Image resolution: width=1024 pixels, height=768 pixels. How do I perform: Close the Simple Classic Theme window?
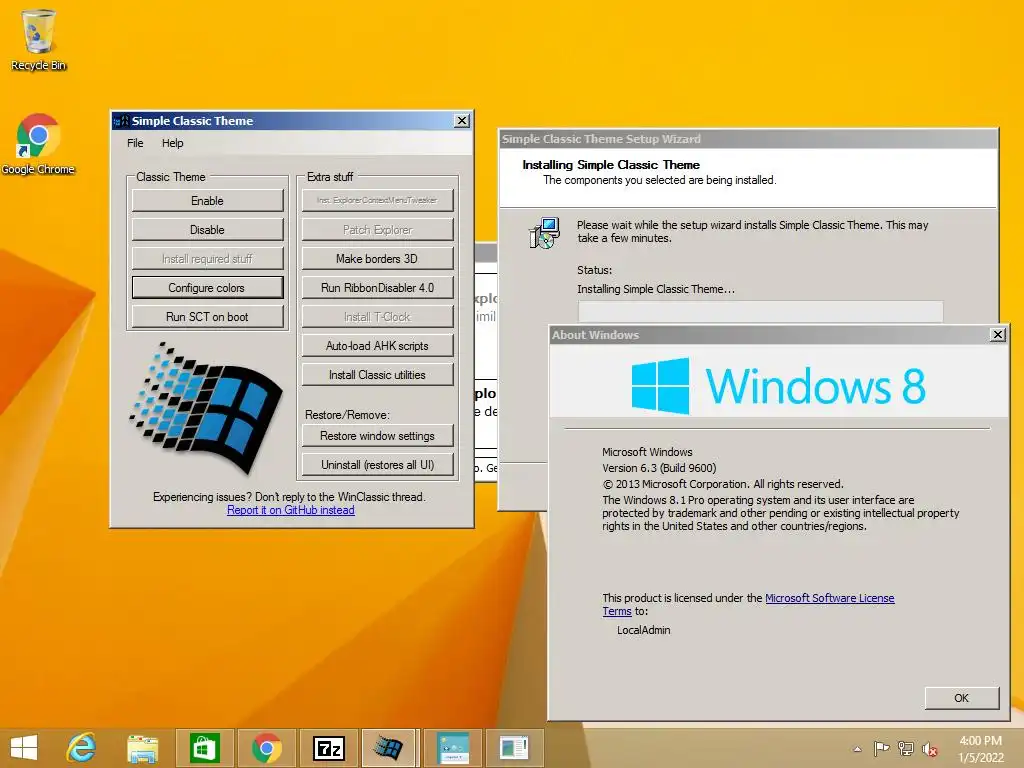coord(462,121)
